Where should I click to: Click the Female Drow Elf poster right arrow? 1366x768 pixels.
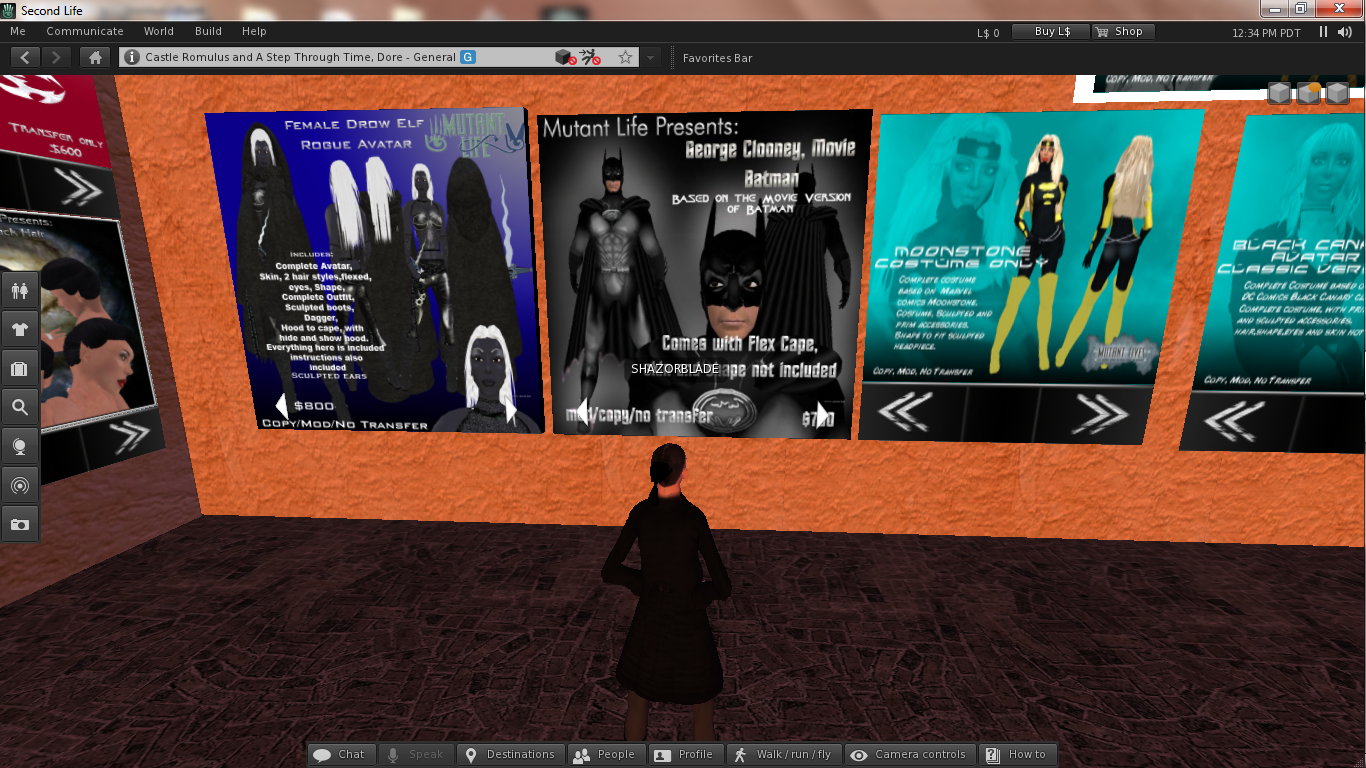[x=512, y=412]
